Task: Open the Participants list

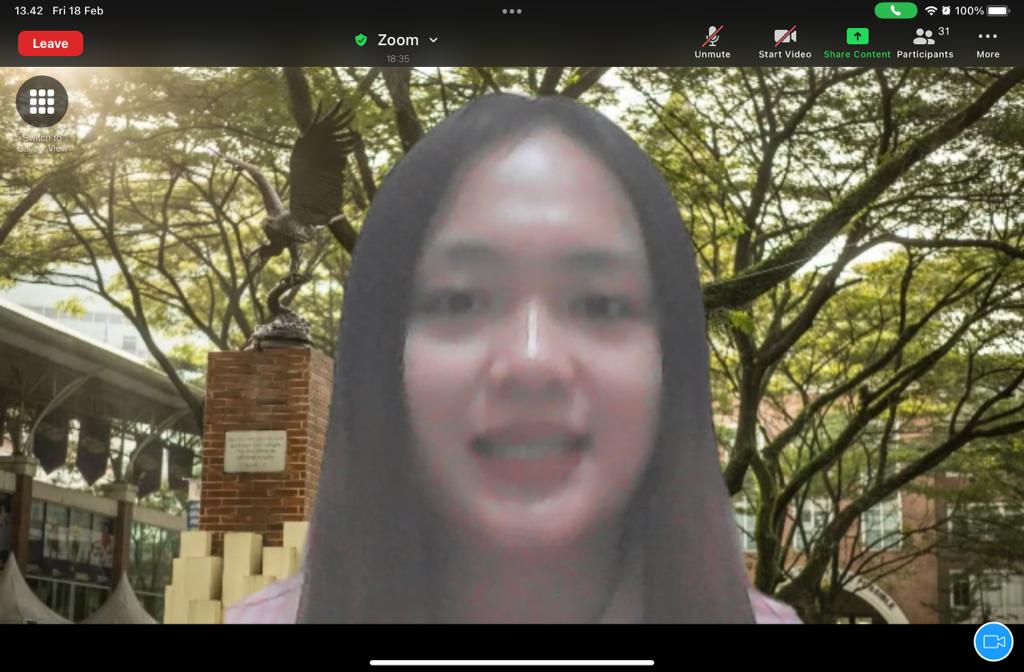Action: tap(924, 41)
